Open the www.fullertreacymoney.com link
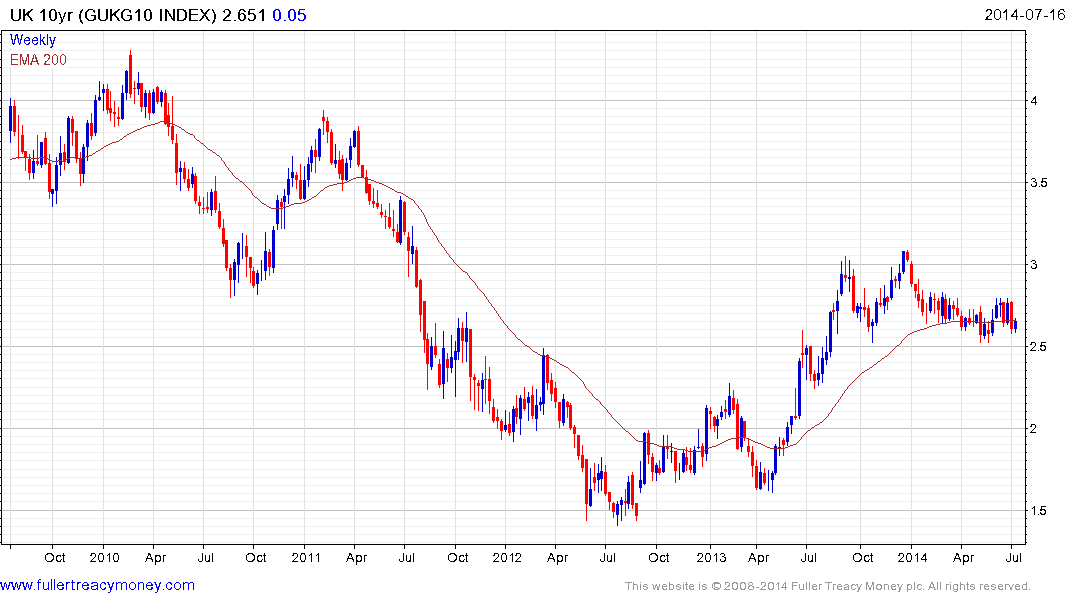Image resolution: width=1075 pixels, height=600 pixels. click(x=97, y=585)
